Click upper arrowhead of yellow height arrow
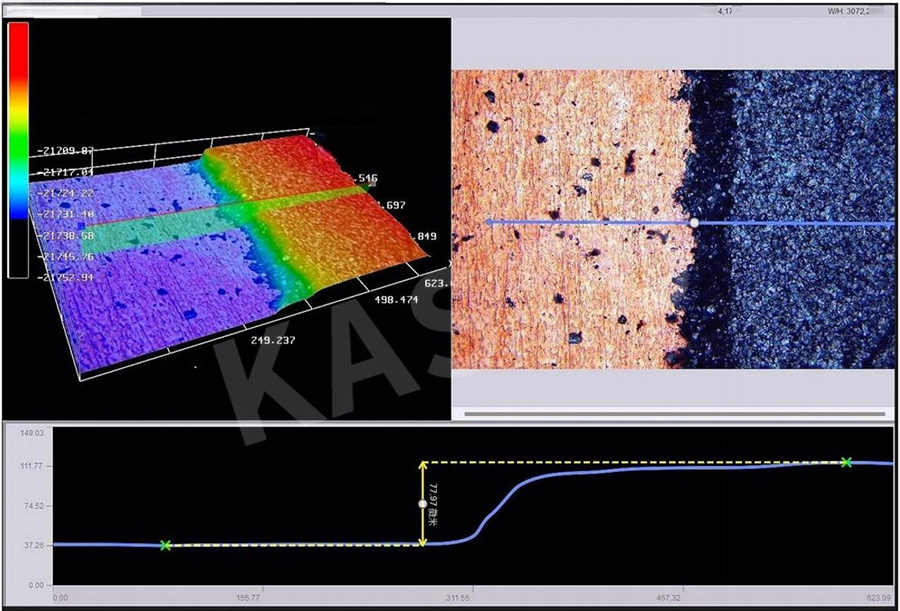 pyautogui.click(x=423, y=465)
